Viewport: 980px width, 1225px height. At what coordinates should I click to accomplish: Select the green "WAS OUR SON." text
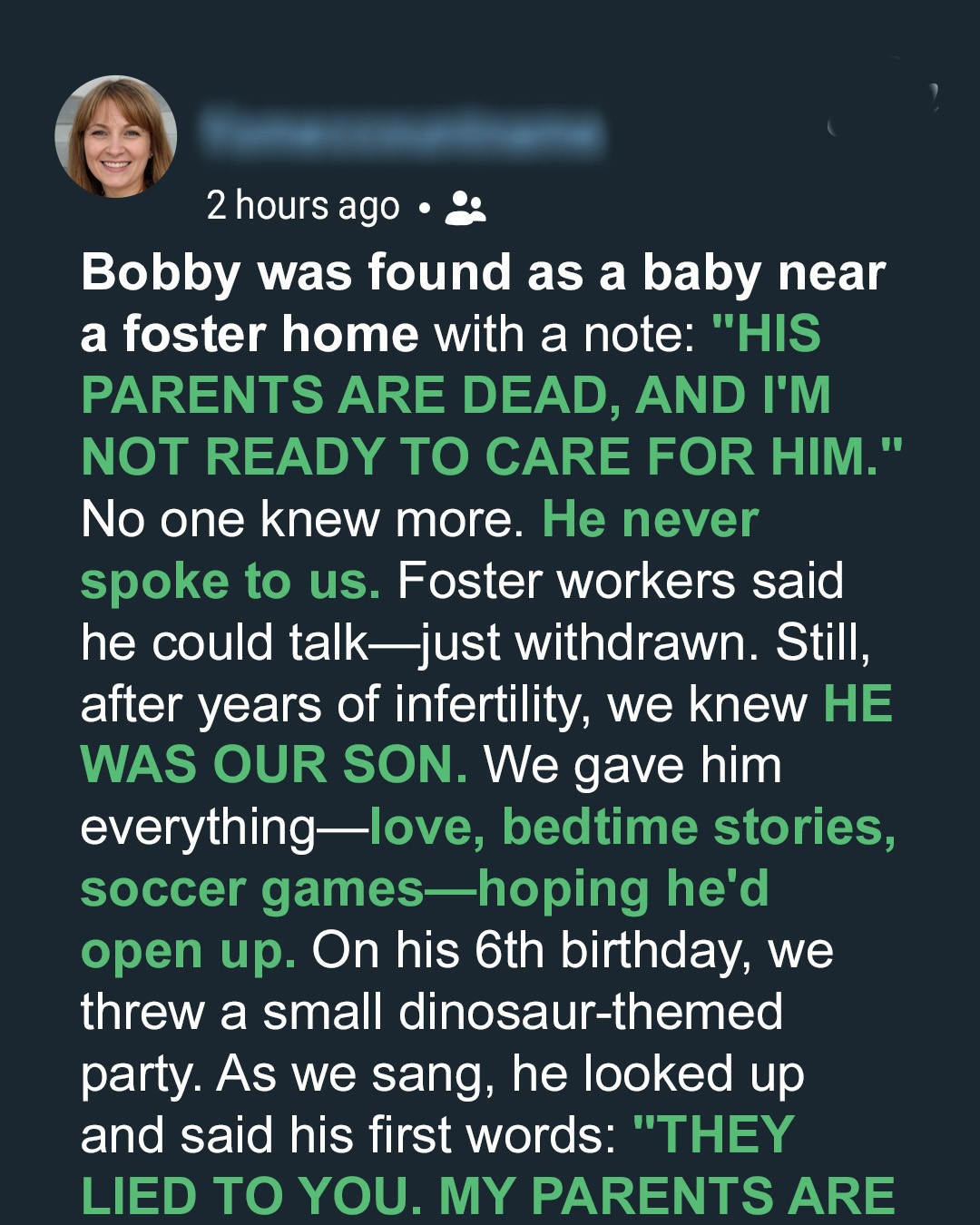coord(274,765)
